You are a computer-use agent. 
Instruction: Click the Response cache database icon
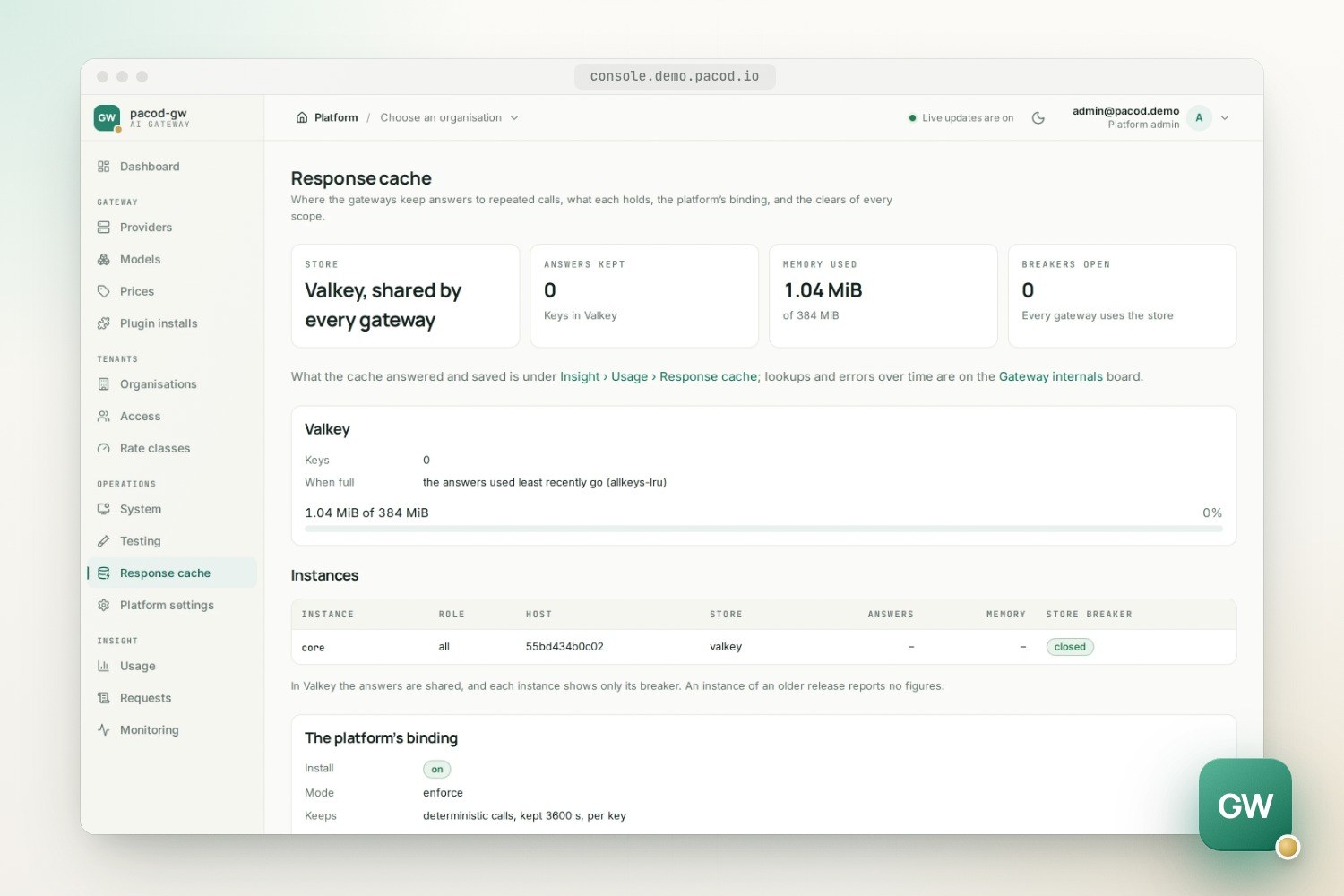click(x=104, y=573)
